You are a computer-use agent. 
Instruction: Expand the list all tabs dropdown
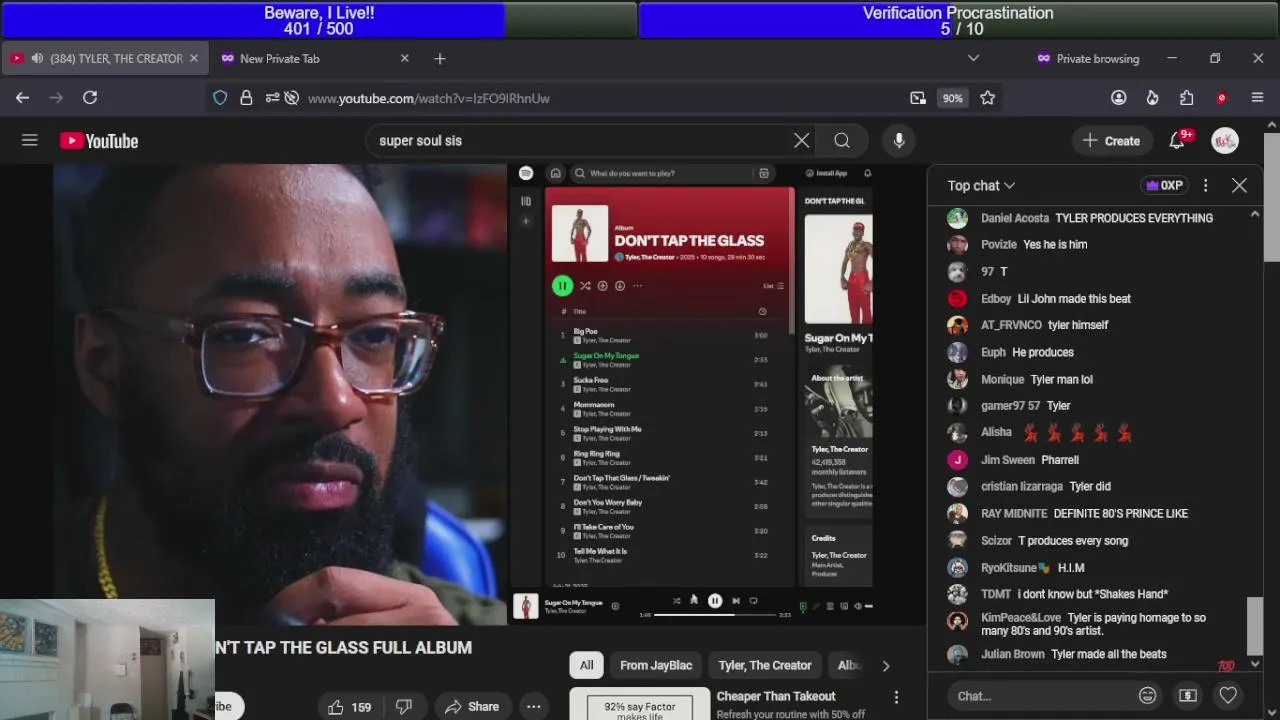973,59
